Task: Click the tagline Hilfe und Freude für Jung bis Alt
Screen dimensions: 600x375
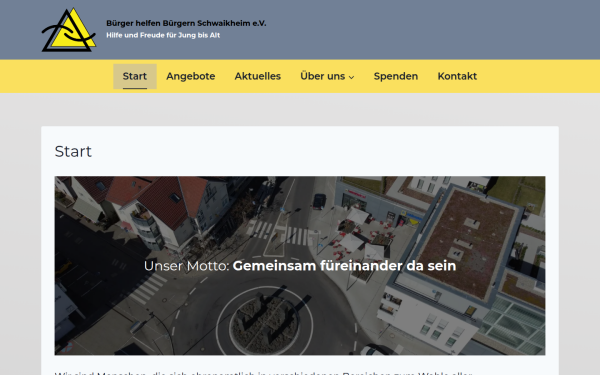Action: click(163, 35)
